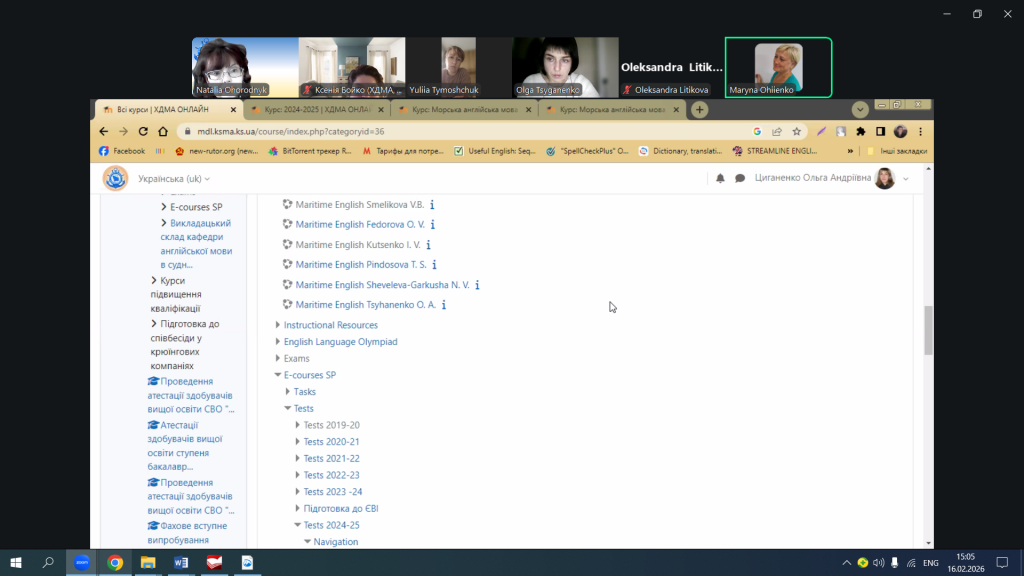1024x576 pixels.
Task: Open the messages chat bubble icon
Action: 740,178
